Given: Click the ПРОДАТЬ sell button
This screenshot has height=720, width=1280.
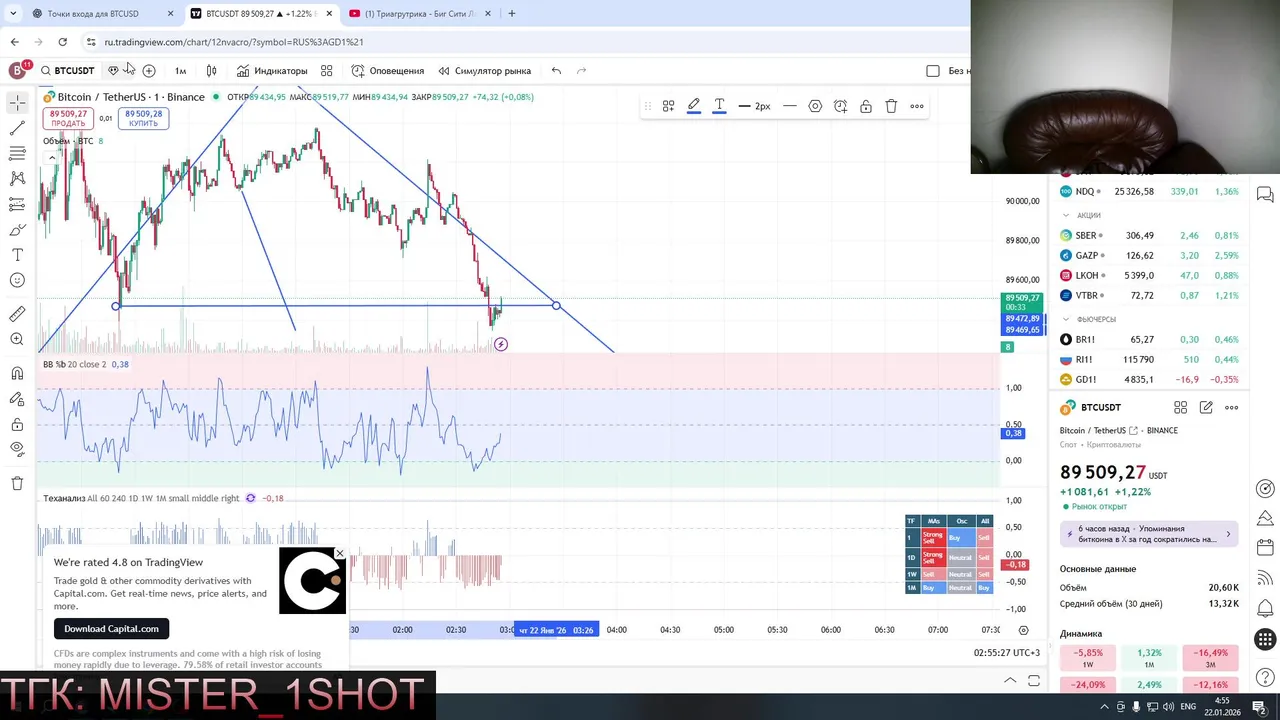Looking at the screenshot, I should pyautogui.click(x=69, y=119).
